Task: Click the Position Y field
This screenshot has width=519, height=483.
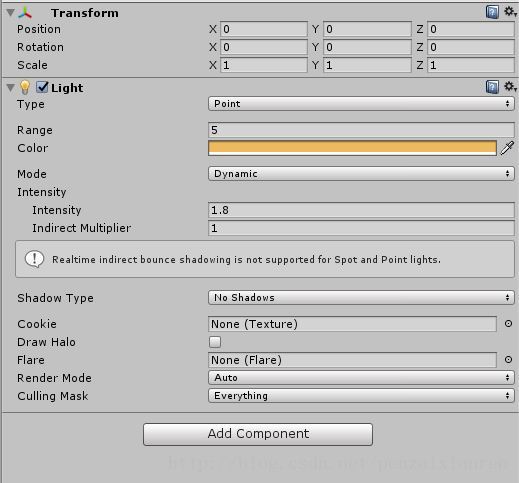Action: 367,29
